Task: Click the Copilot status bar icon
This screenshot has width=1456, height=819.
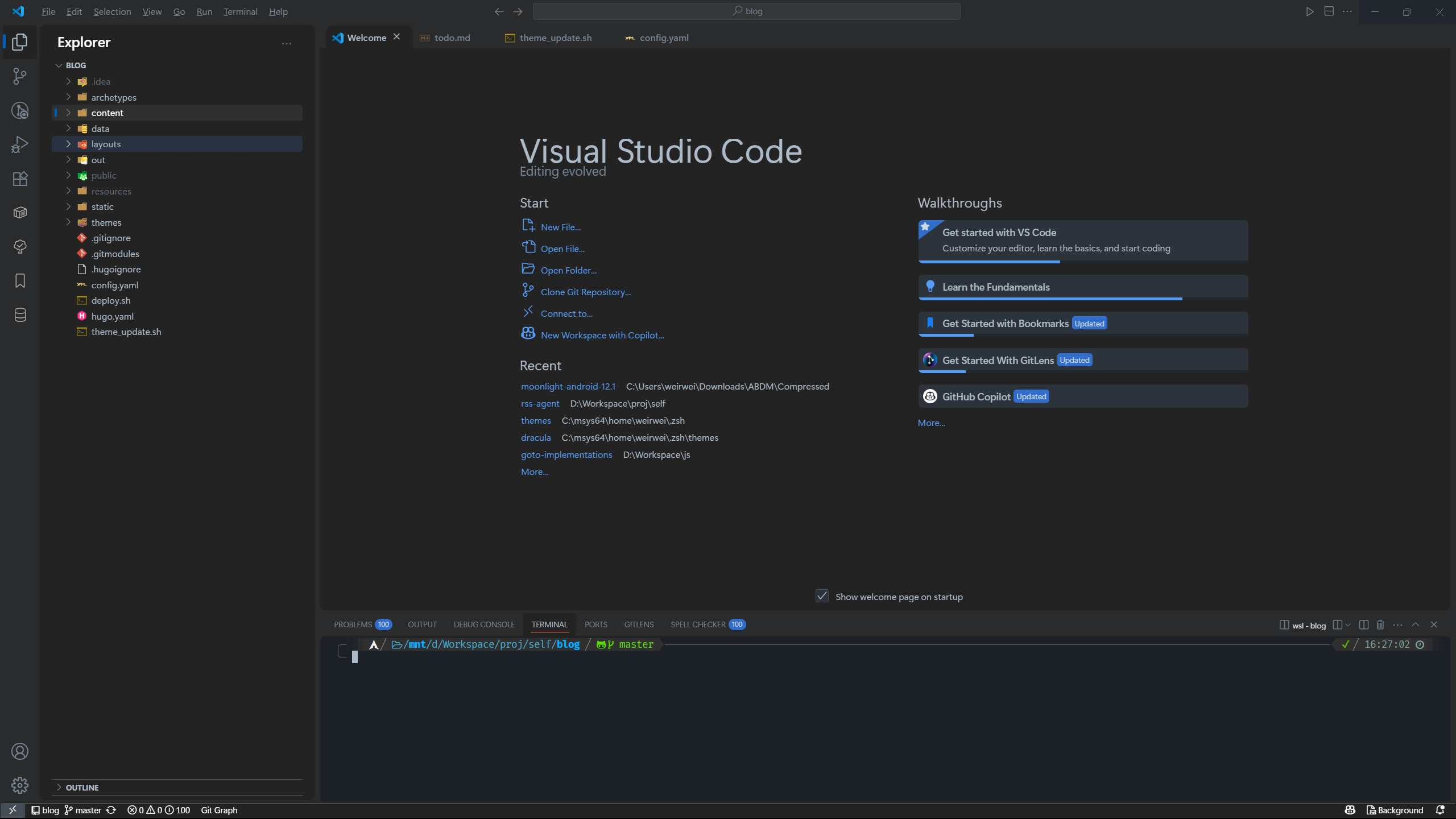Action: [1350, 810]
